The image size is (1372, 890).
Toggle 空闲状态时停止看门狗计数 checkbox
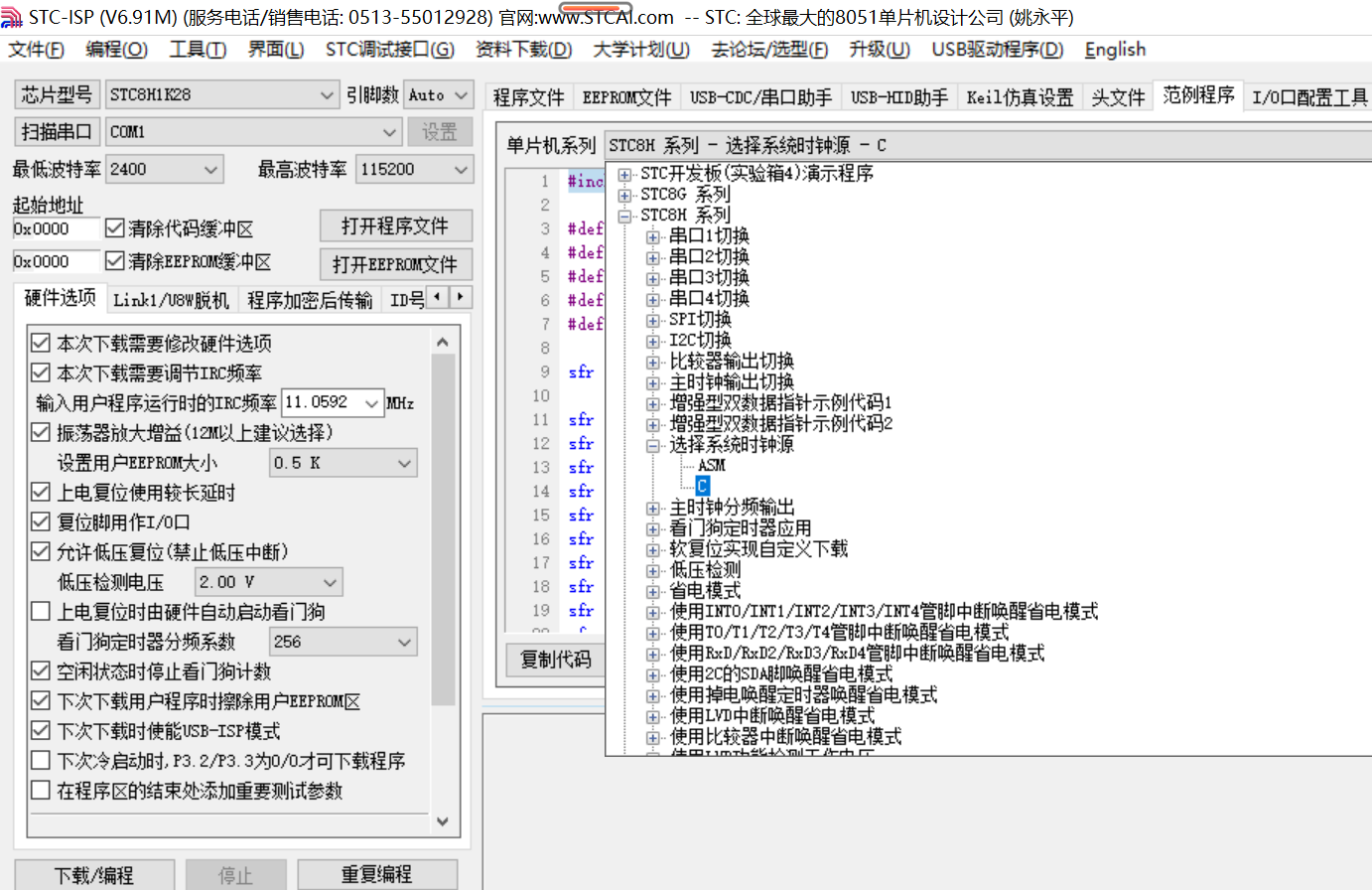41,671
